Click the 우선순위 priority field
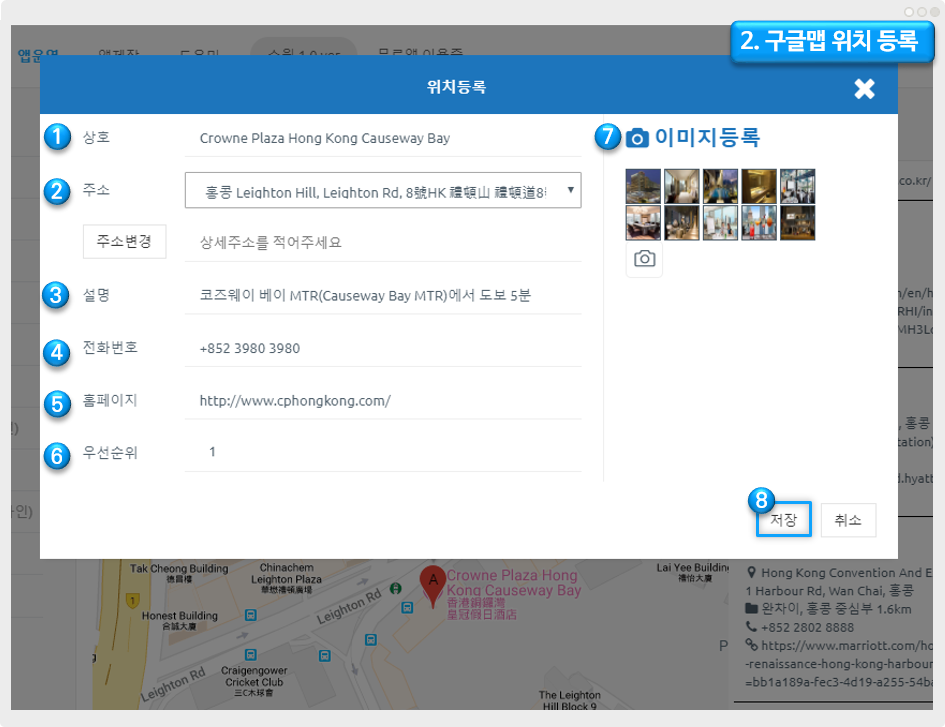Viewport: 945px width, 727px height. [382, 452]
